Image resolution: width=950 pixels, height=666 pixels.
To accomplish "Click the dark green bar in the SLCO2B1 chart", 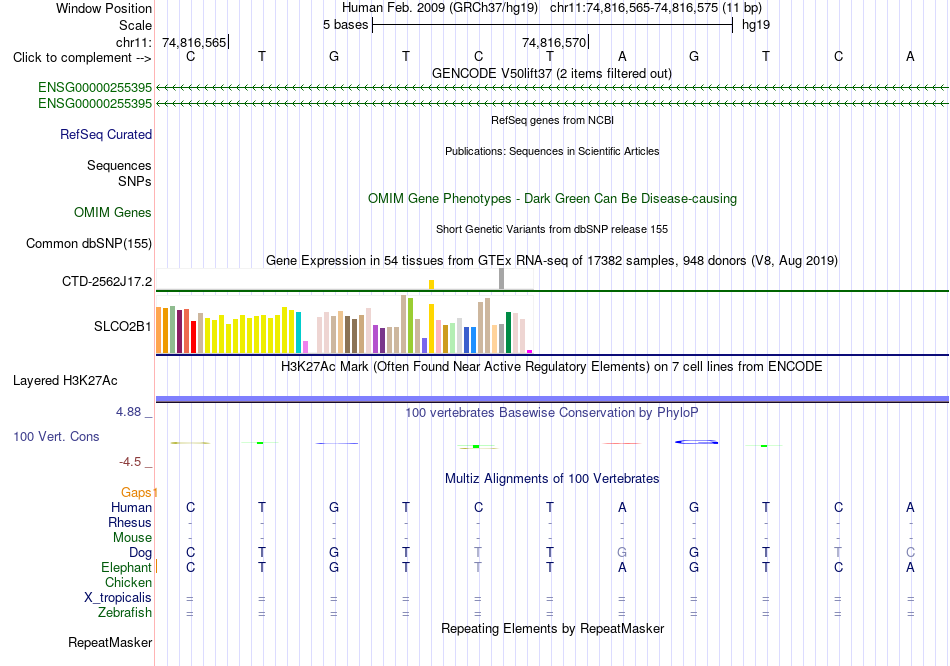I will (508, 332).
